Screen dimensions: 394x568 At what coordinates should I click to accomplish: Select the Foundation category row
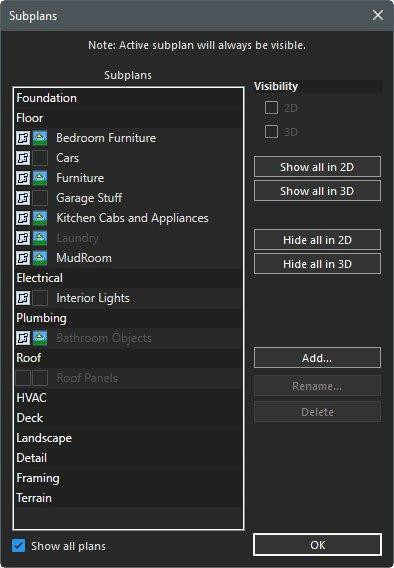(129, 98)
